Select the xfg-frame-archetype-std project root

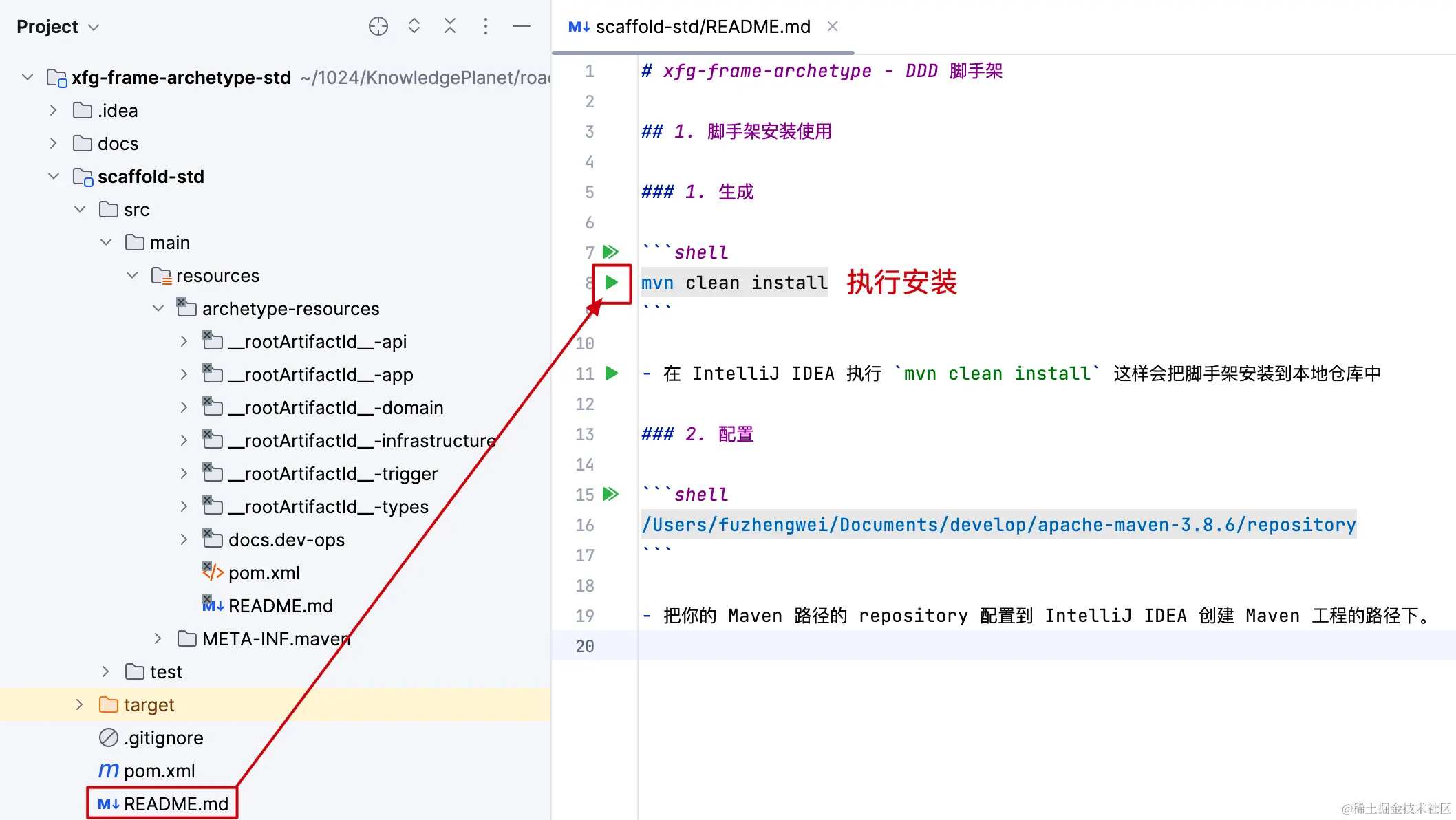pyautogui.click(x=181, y=78)
